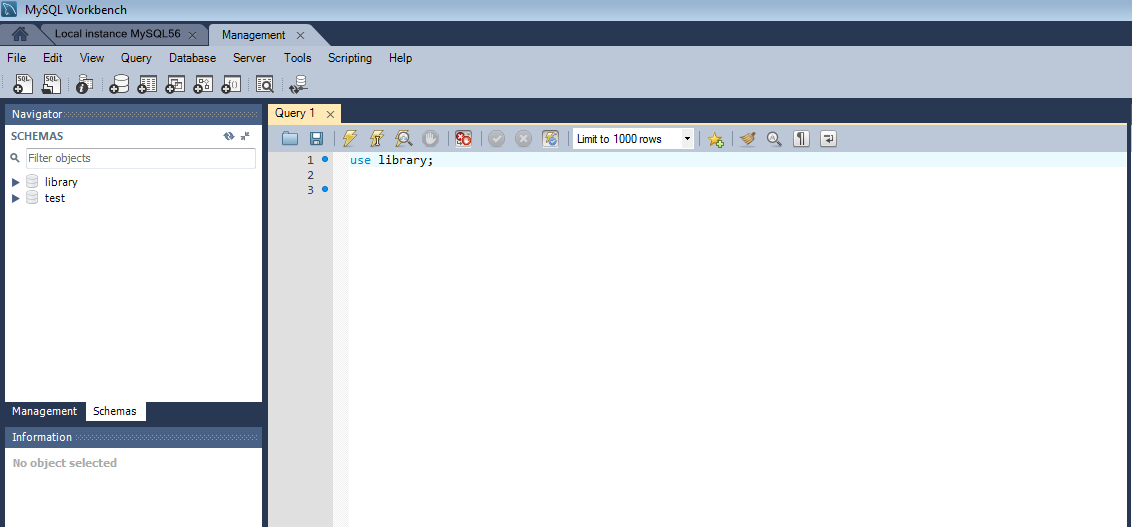Close the Local instance MySQL56 tab

(x=192, y=35)
